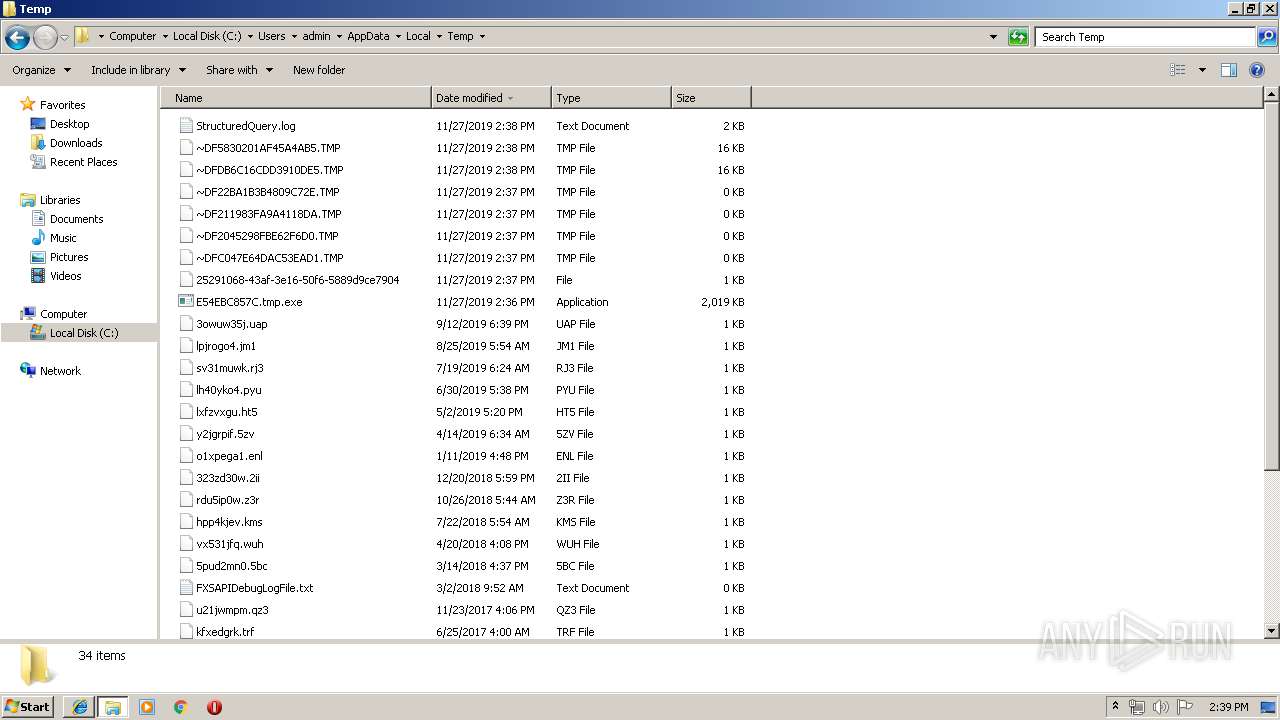The width and height of the screenshot is (1280, 720).
Task: Refresh the Temp folder view
Action: coord(1018,37)
